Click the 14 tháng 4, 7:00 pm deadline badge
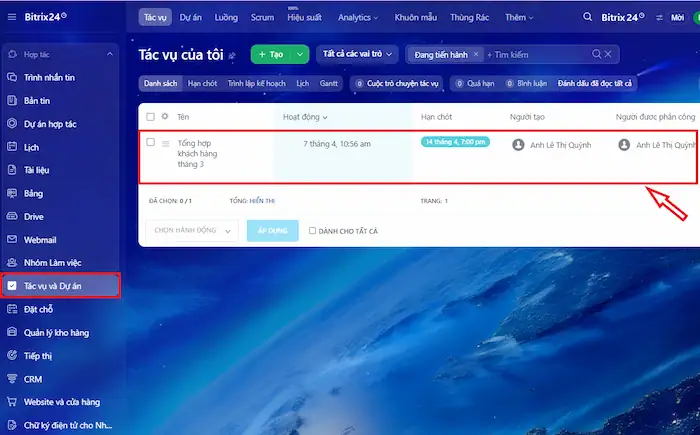This screenshot has width=700, height=435. (x=455, y=142)
